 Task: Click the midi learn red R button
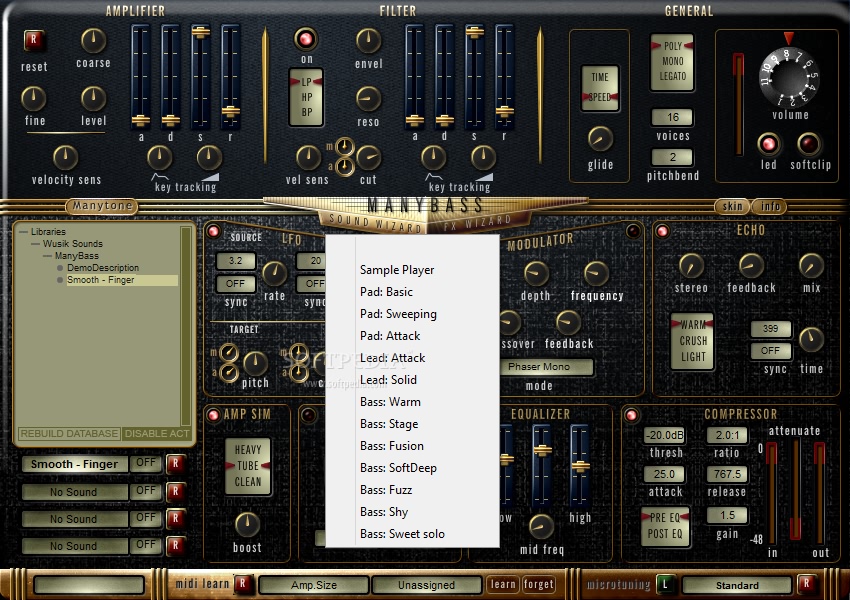[243, 584]
